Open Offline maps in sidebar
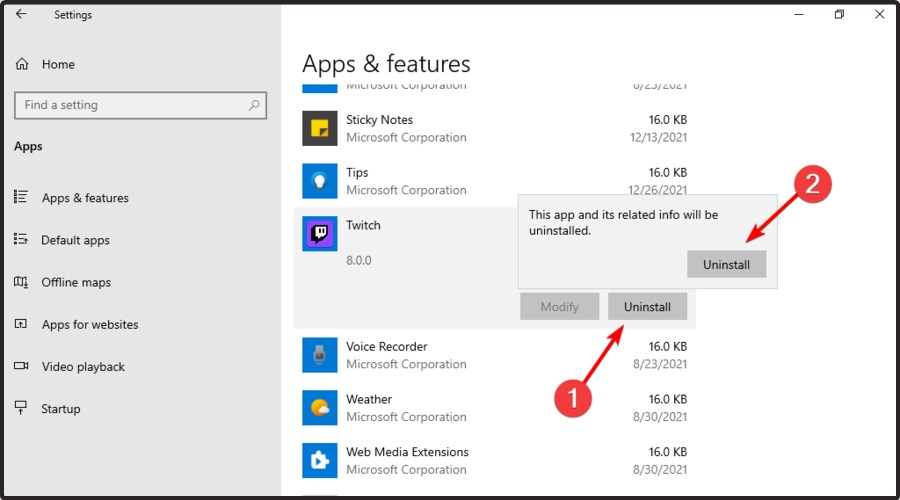This screenshot has height=500, width=900. point(76,282)
